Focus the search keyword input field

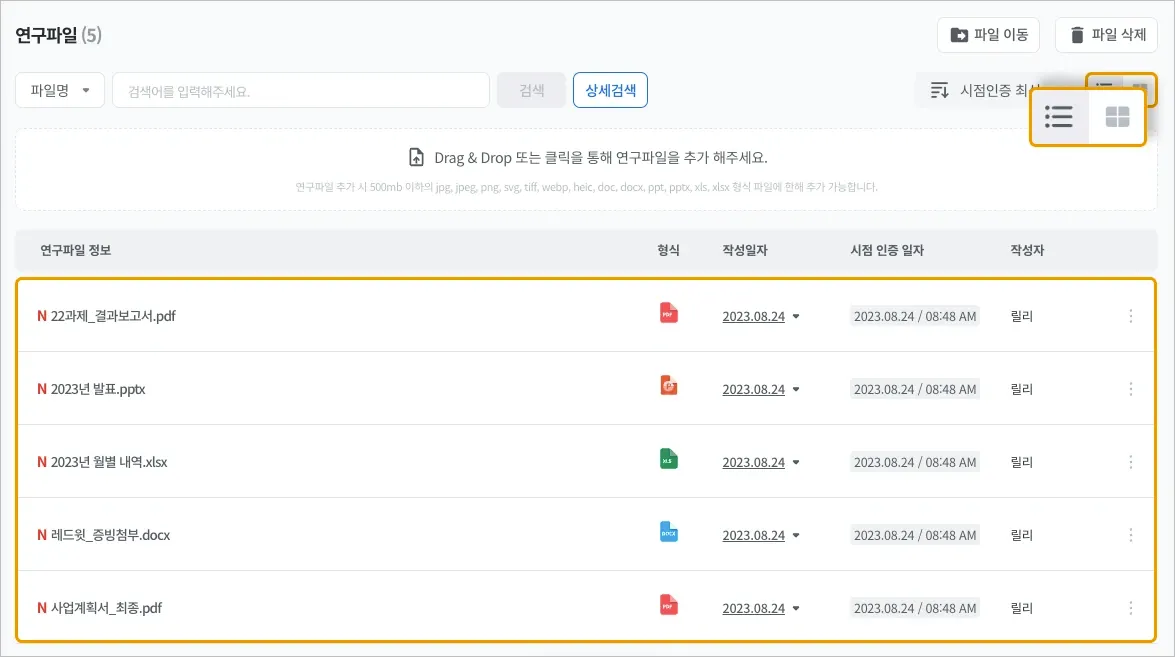pyautogui.click(x=300, y=91)
